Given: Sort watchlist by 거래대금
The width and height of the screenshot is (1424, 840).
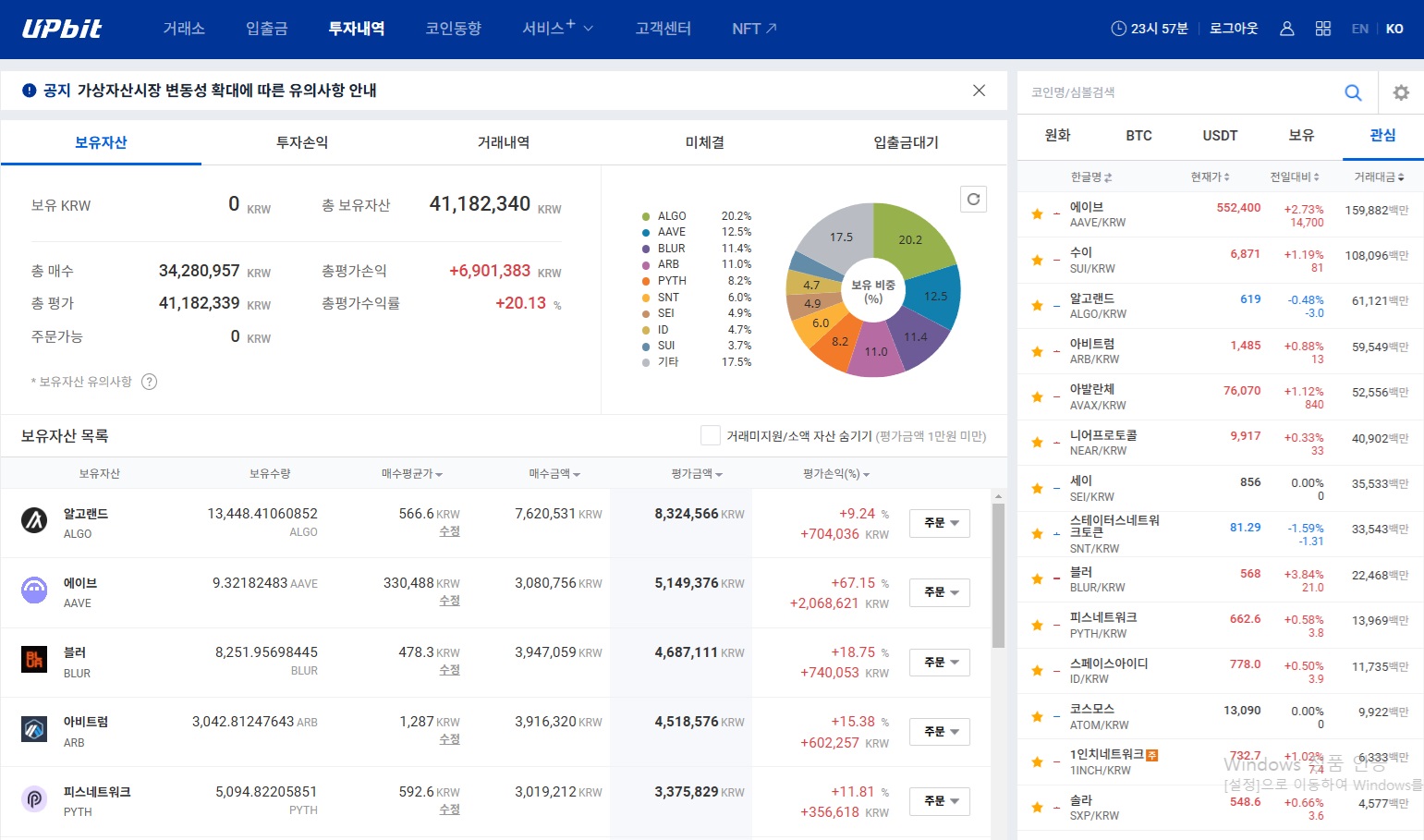Looking at the screenshot, I should (x=1379, y=177).
